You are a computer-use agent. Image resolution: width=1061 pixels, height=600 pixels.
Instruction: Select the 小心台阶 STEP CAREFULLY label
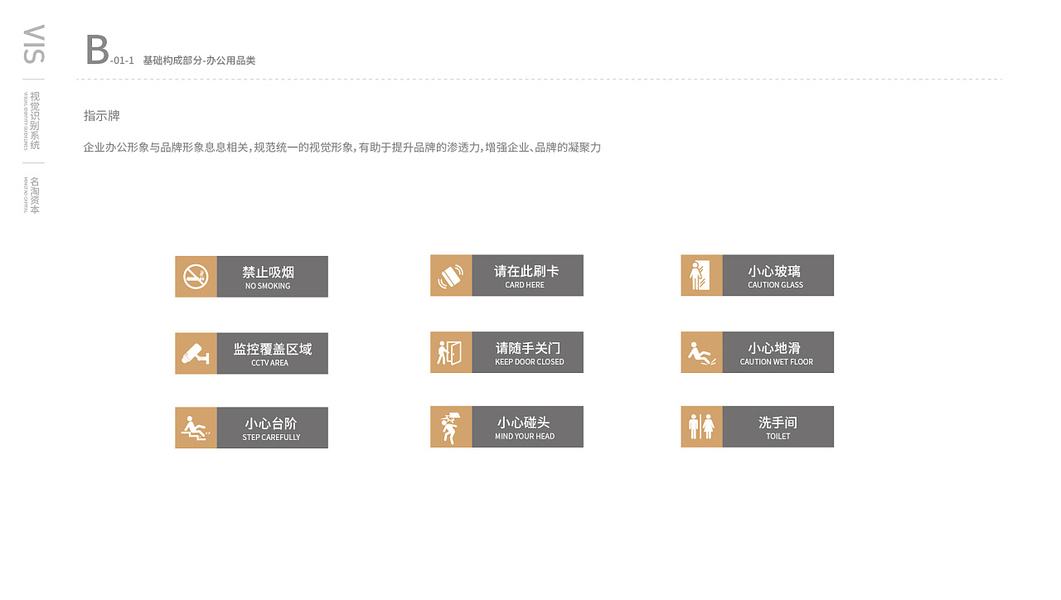272,428
